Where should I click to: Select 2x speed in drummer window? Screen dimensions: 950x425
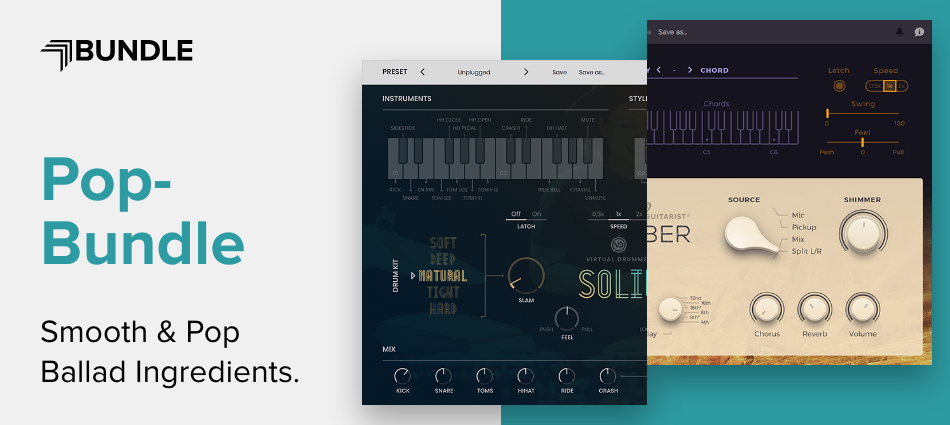click(639, 214)
